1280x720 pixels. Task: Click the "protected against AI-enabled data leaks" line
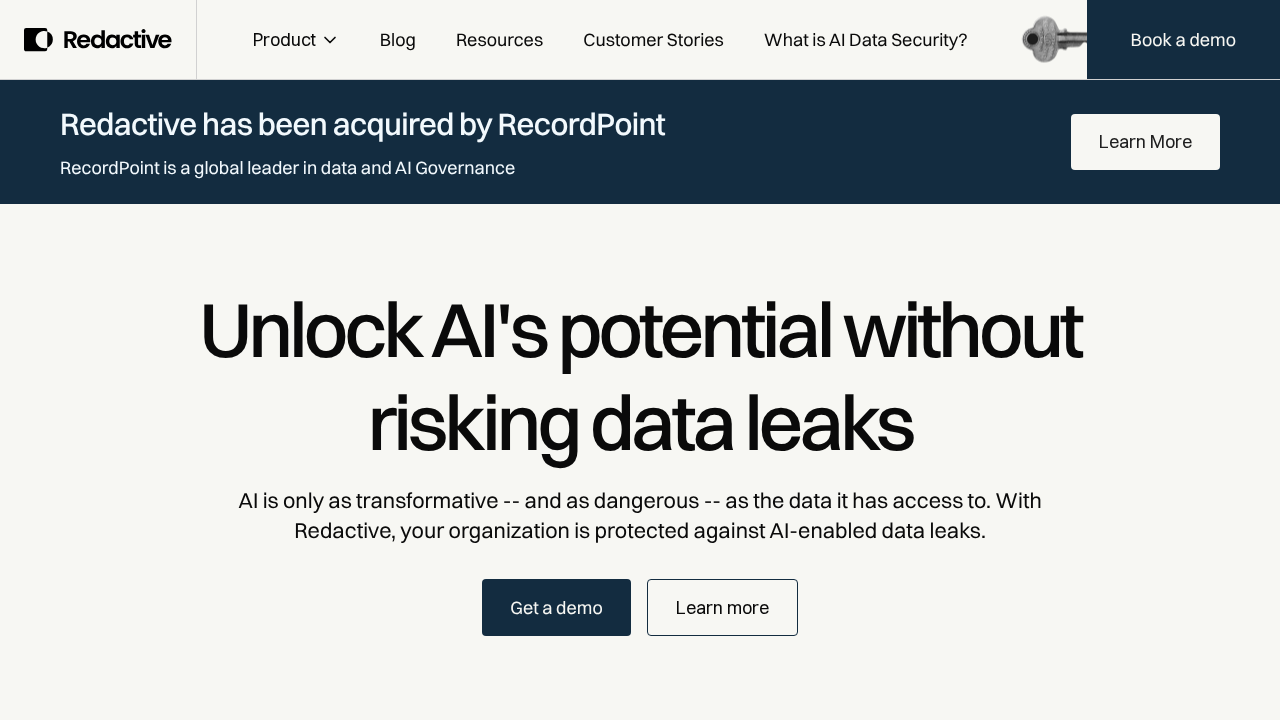coord(640,531)
